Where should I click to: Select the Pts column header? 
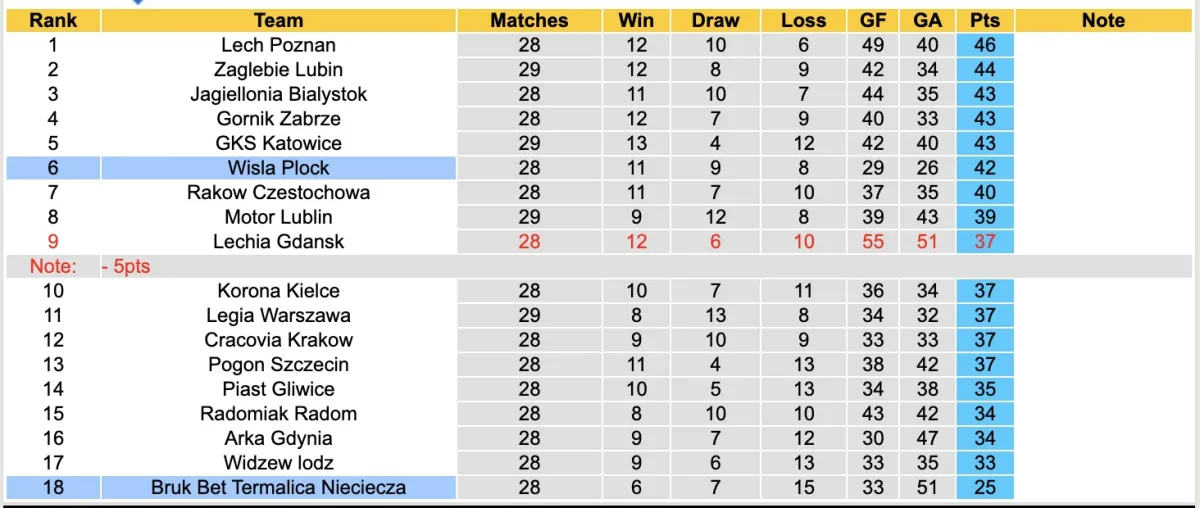[984, 20]
